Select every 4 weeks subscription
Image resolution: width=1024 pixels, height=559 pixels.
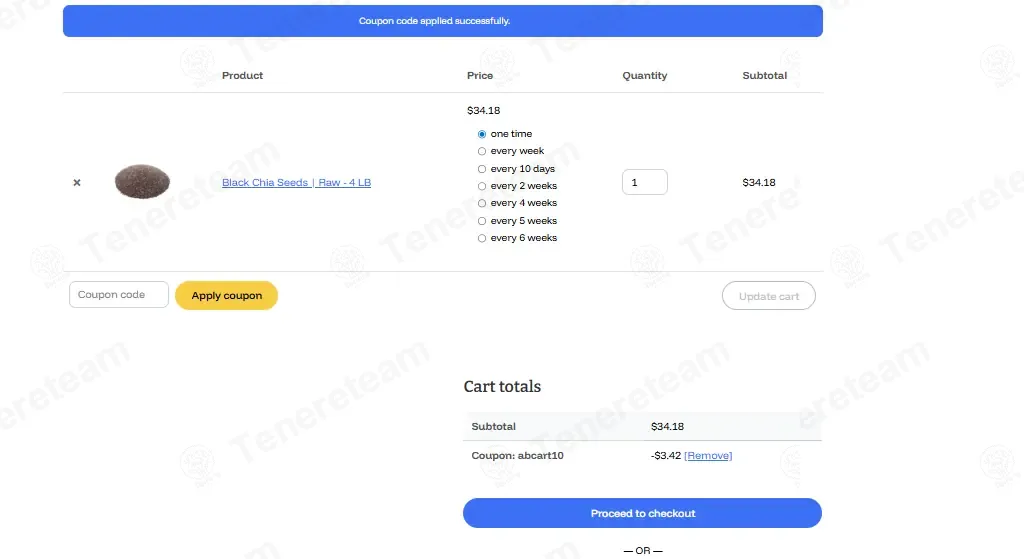482,203
